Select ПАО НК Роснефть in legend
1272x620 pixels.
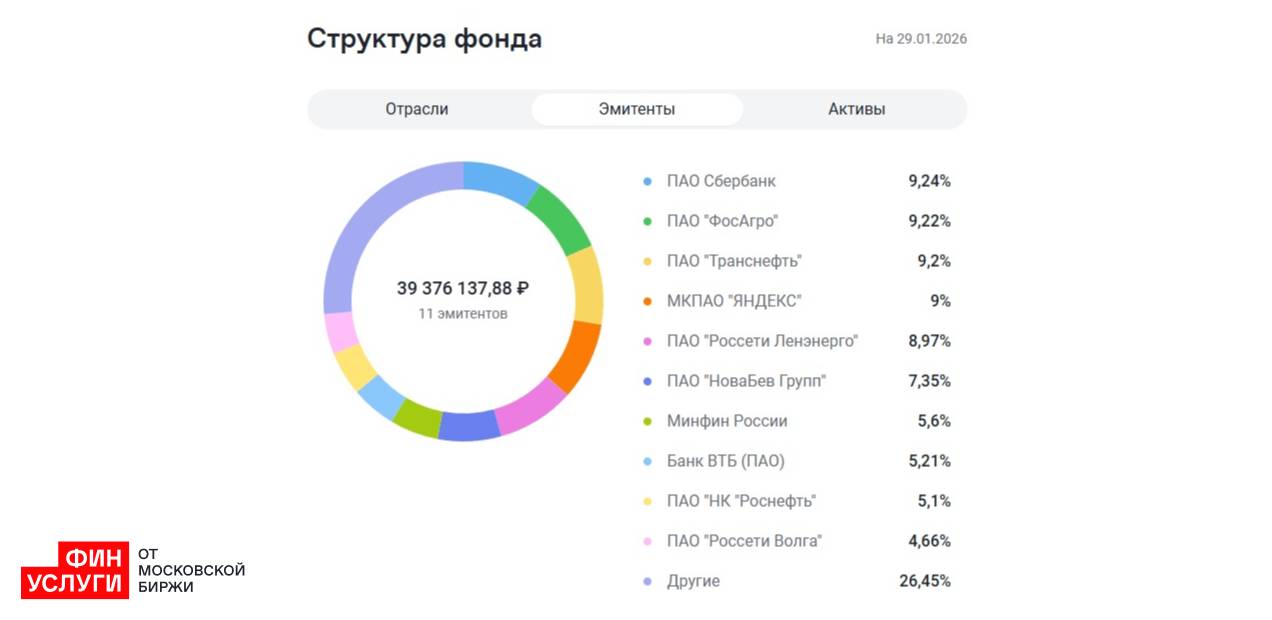pyautogui.click(x=741, y=502)
